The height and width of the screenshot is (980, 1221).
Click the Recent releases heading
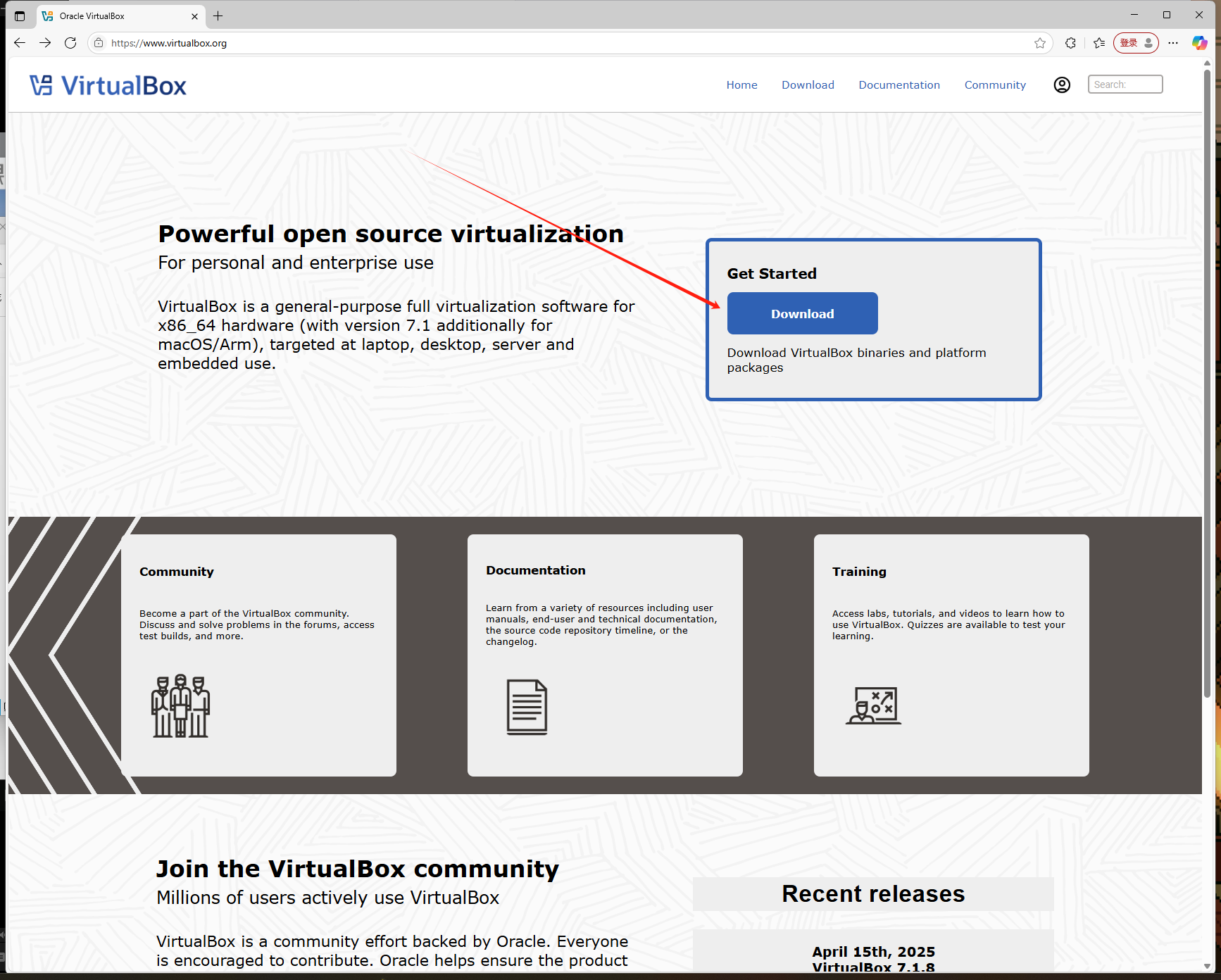coord(873,893)
